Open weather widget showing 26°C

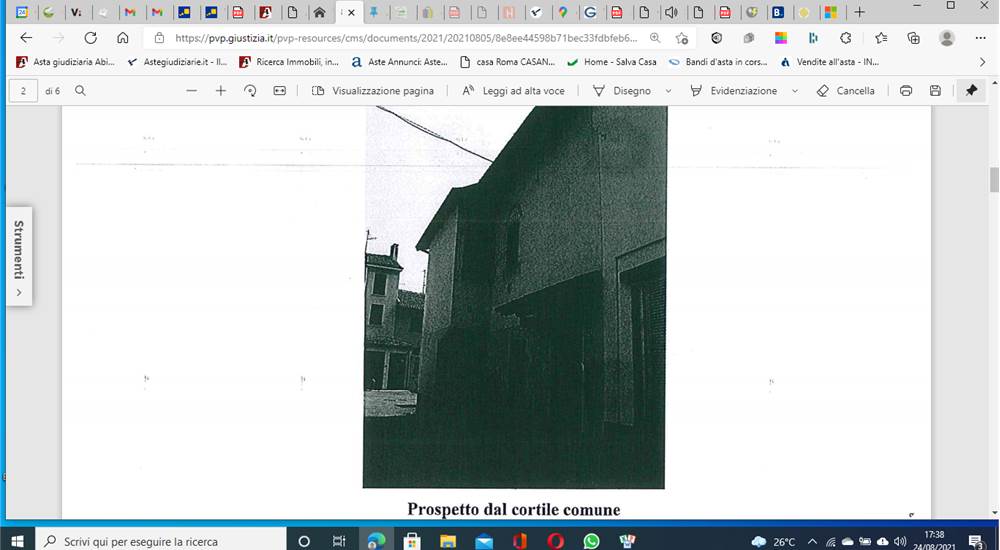tap(773, 541)
